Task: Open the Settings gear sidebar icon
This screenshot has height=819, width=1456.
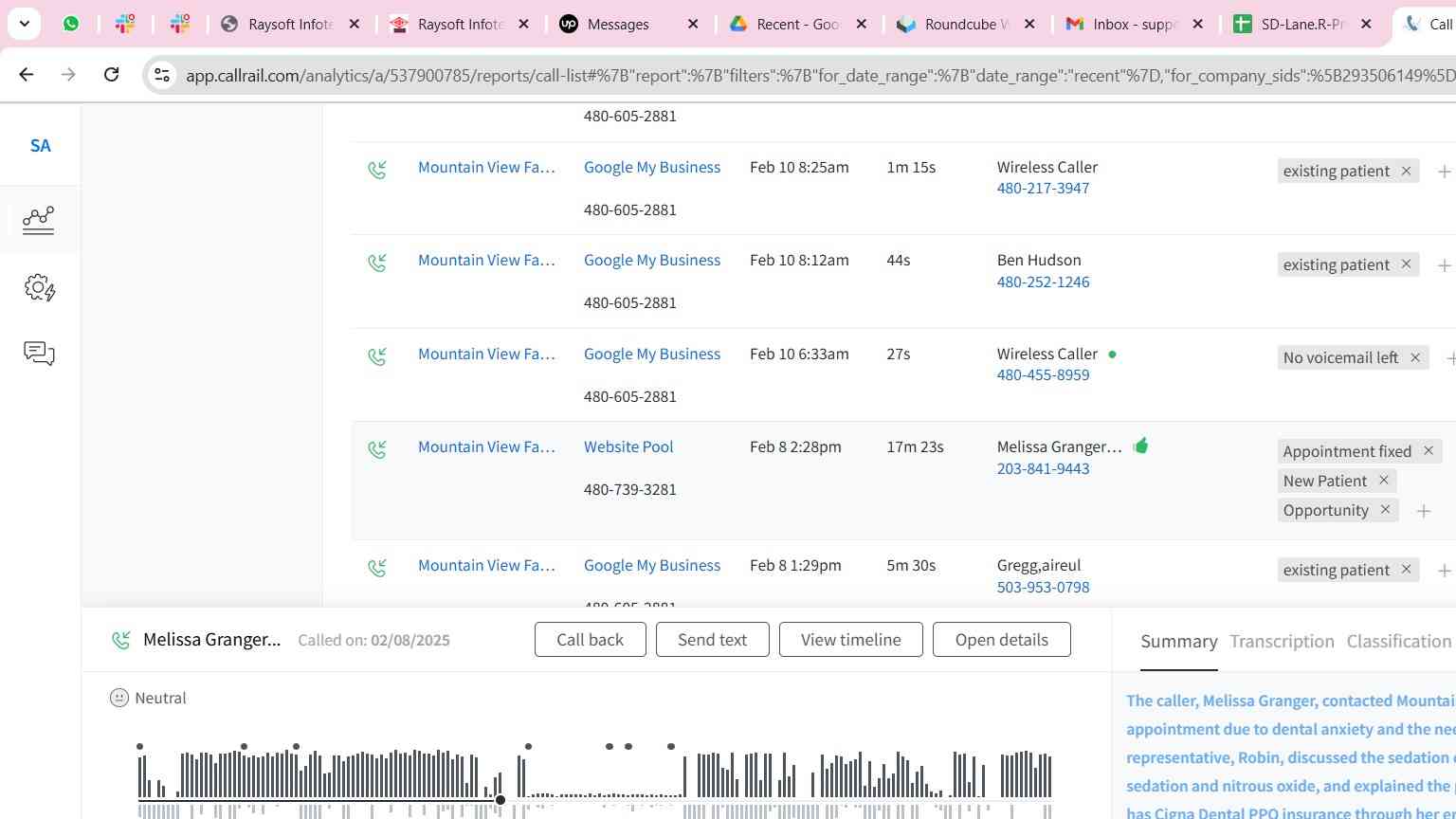Action: [39, 287]
